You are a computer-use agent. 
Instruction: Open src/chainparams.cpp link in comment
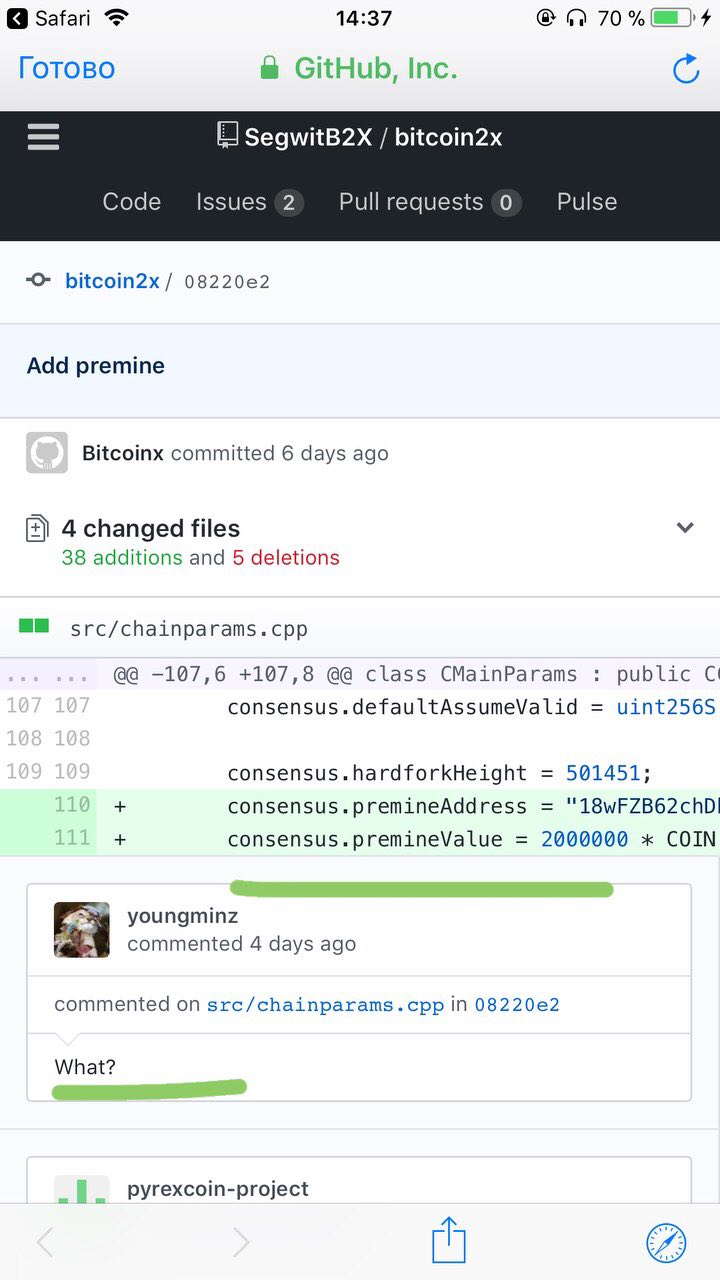[325, 1005]
